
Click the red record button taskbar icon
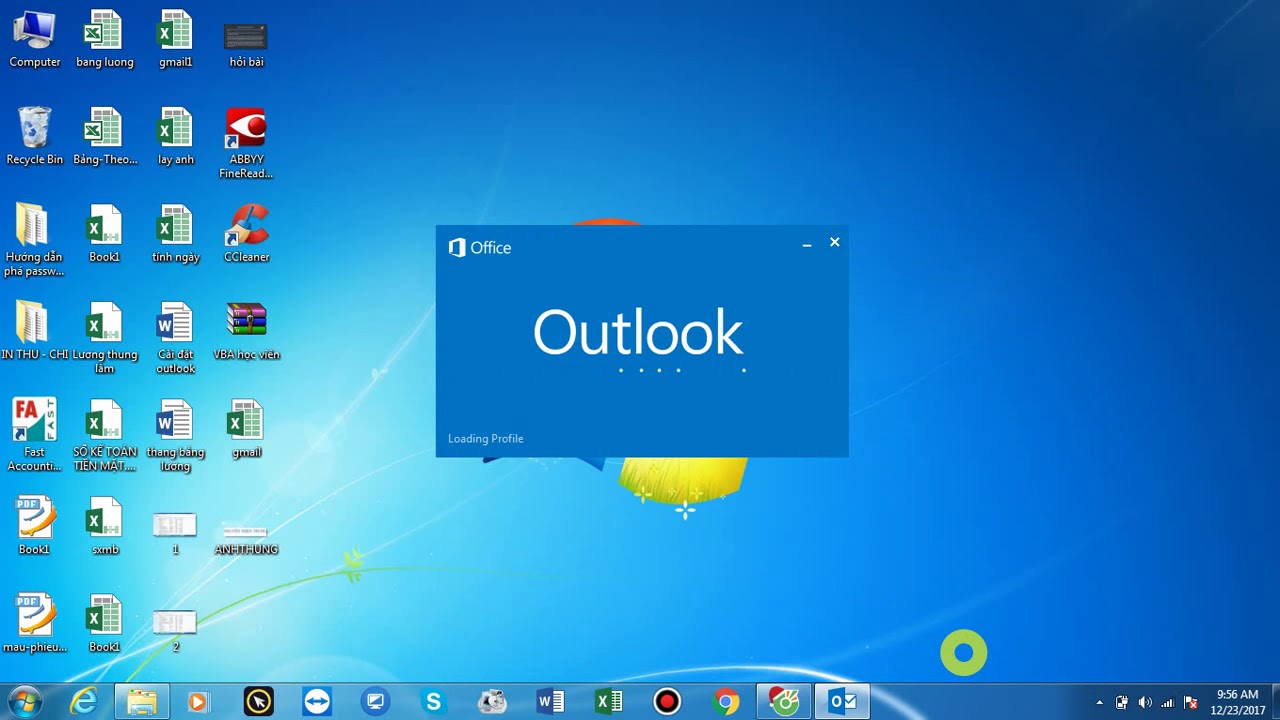click(x=667, y=702)
